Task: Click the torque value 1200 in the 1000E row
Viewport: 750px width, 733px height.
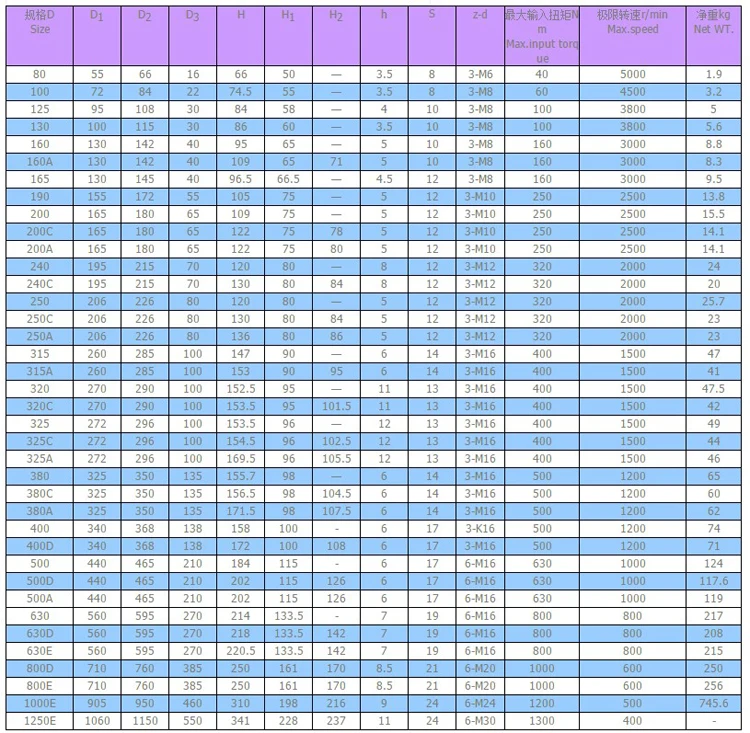Action: click(542, 703)
